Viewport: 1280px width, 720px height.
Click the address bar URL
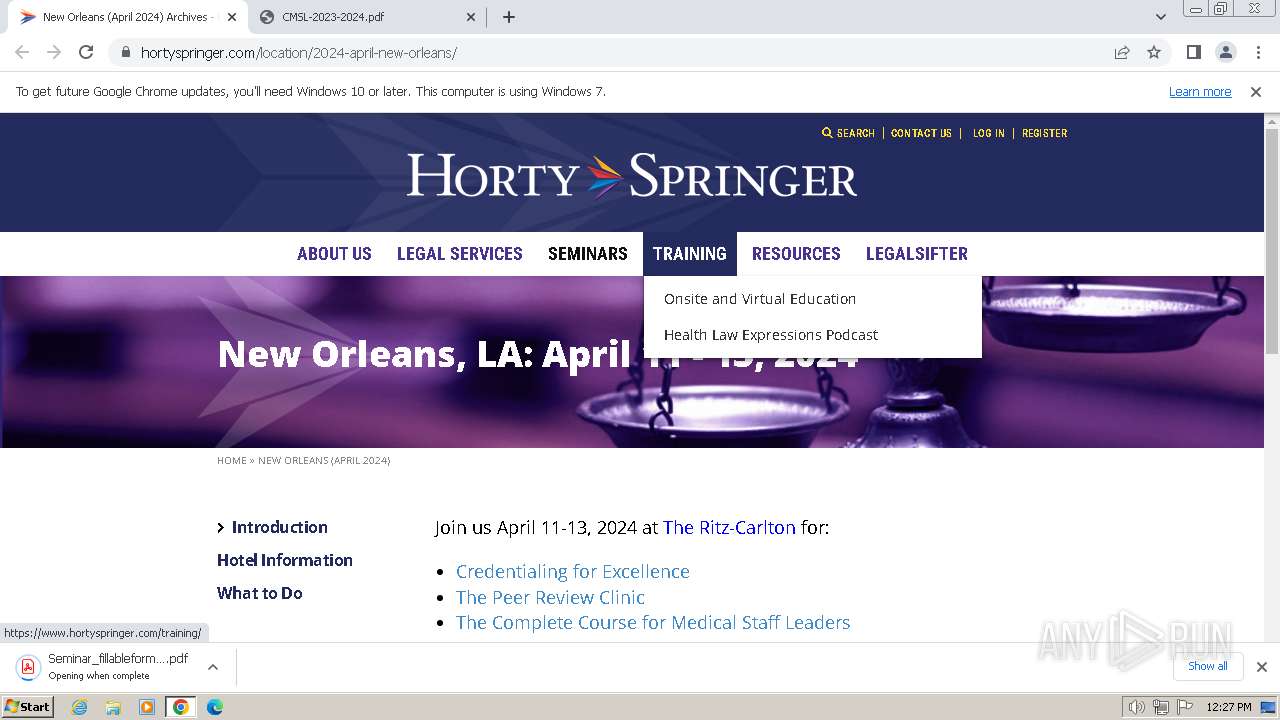pos(299,52)
